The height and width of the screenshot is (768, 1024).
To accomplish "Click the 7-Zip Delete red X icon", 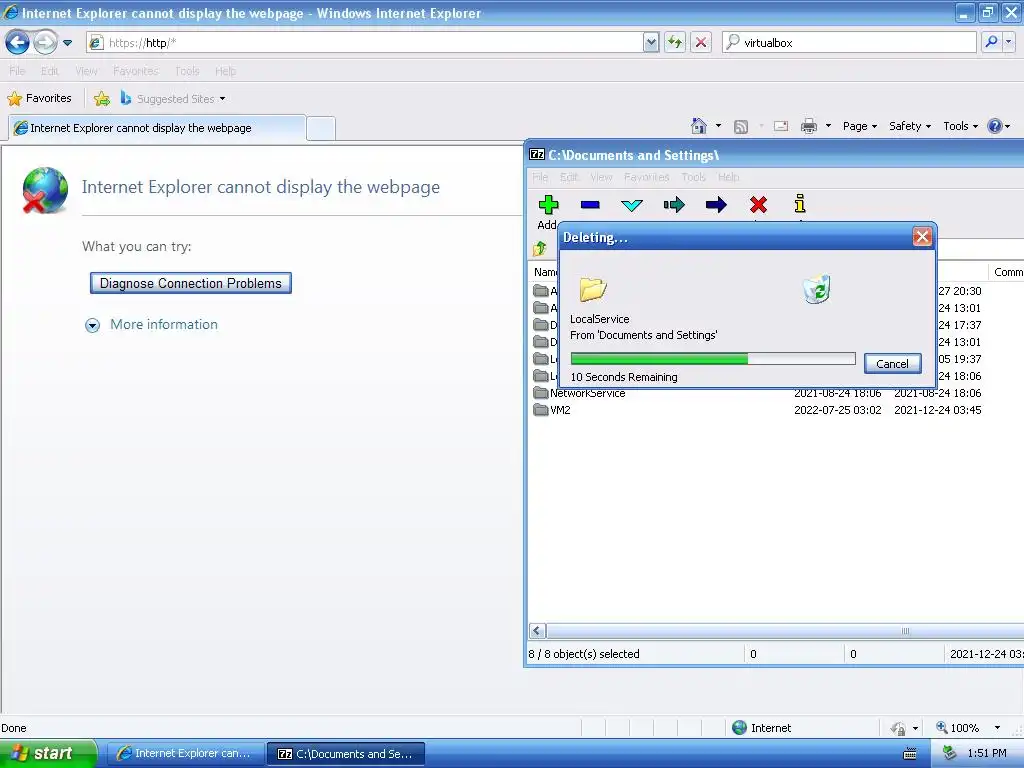I will click(758, 205).
